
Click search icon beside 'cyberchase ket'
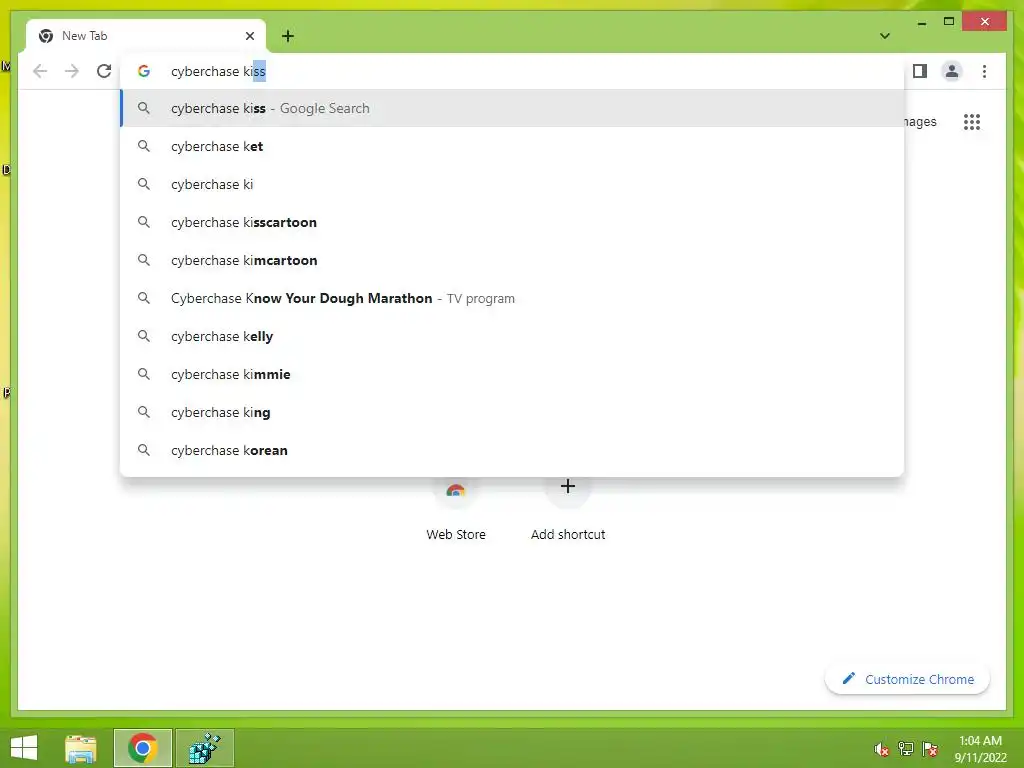pyautogui.click(x=144, y=146)
